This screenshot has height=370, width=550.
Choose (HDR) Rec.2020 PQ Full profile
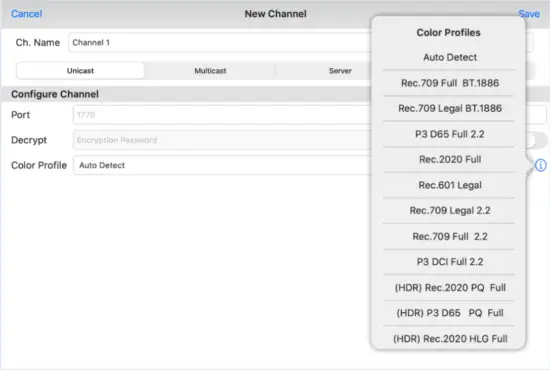click(450, 288)
